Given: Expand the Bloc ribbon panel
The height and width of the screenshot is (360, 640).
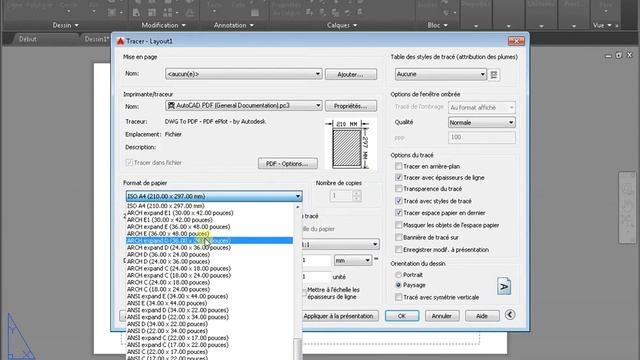Looking at the screenshot, I should pyautogui.click(x=438, y=25).
